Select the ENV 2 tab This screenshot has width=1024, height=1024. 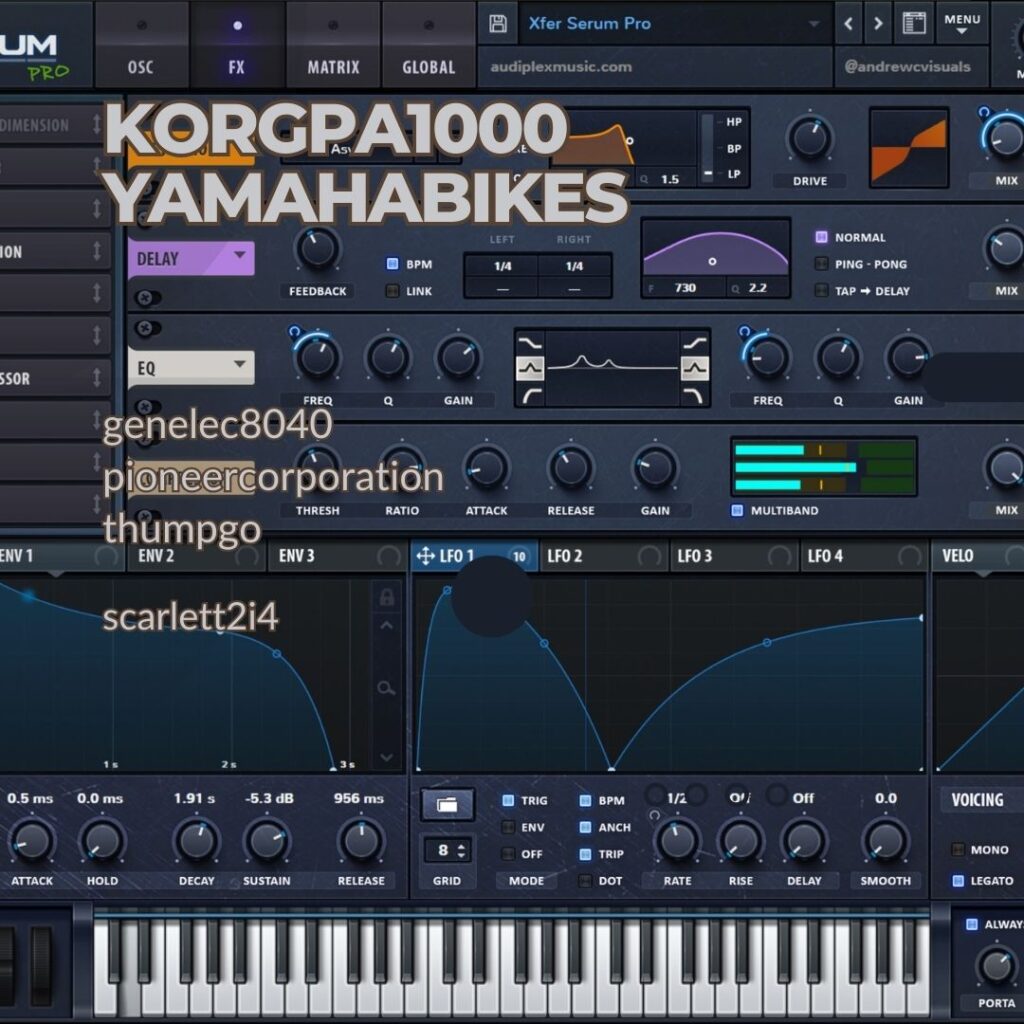(x=196, y=556)
